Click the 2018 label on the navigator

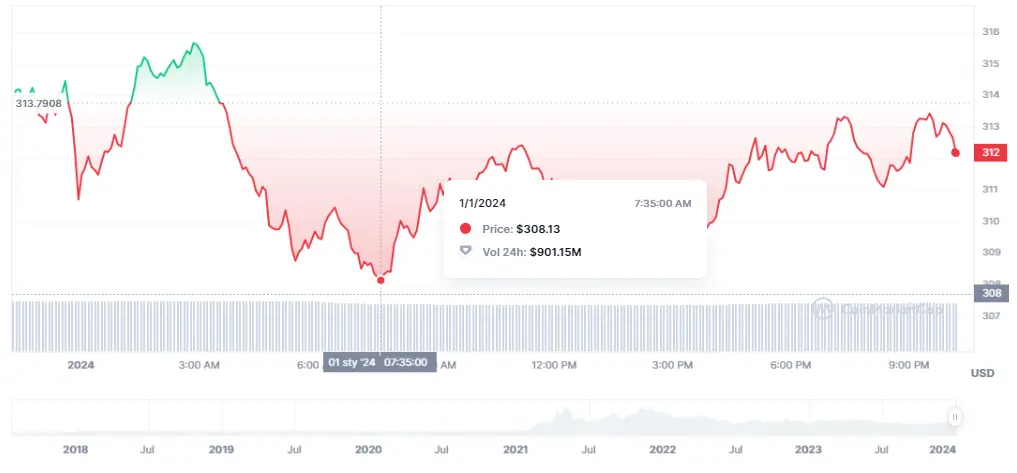(75, 451)
